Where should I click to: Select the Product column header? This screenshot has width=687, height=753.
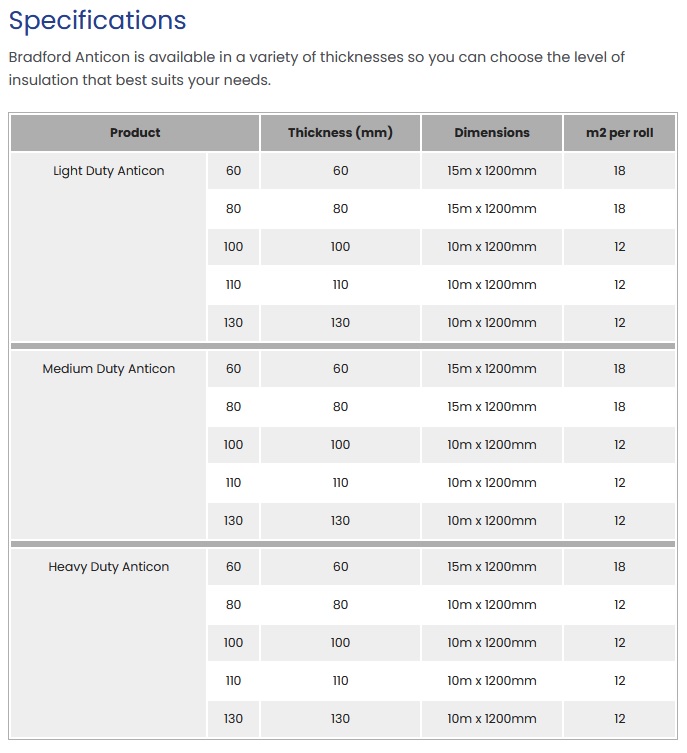[x=135, y=133]
